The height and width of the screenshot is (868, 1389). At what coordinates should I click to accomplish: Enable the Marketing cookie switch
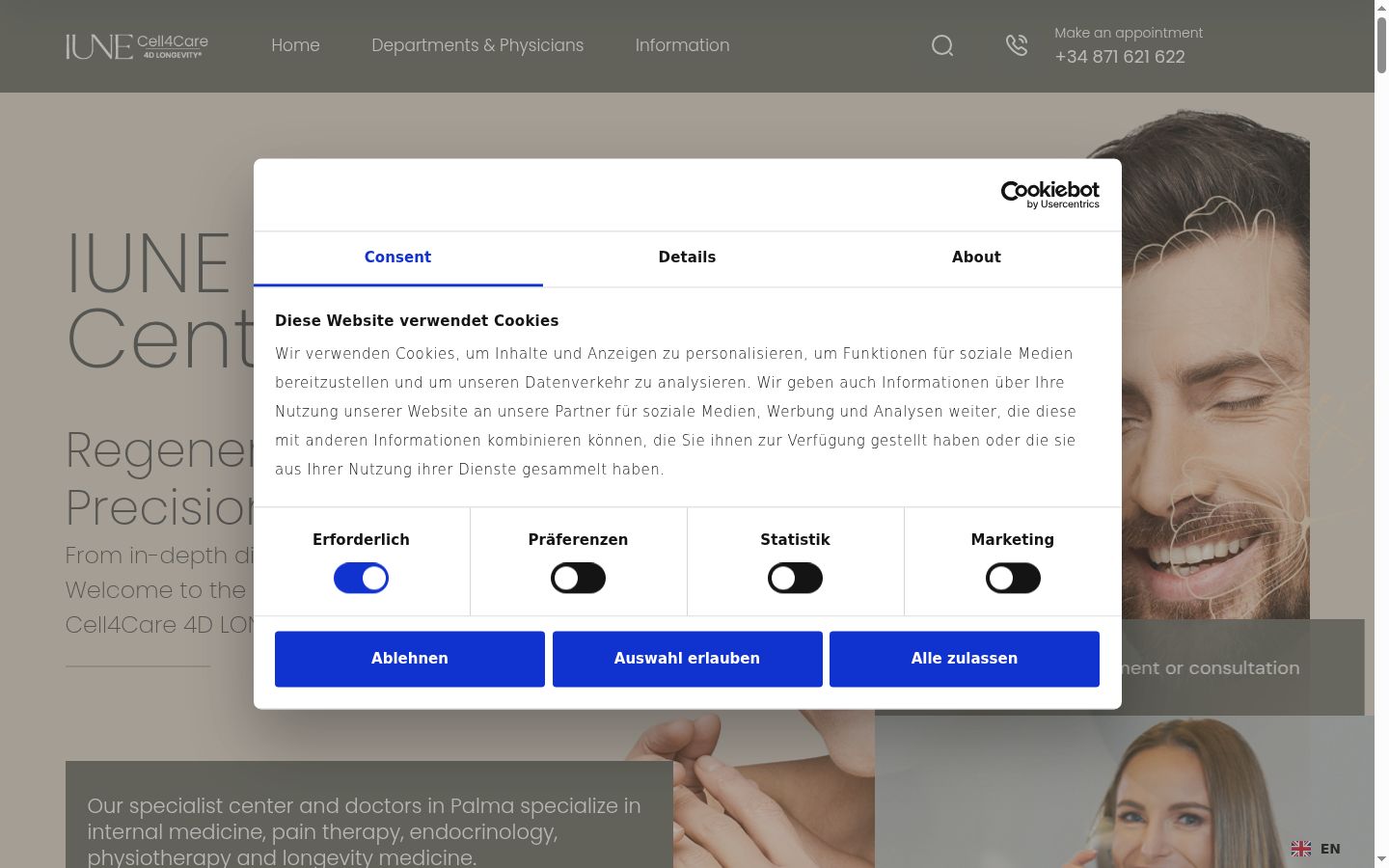pyautogui.click(x=1013, y=579)
